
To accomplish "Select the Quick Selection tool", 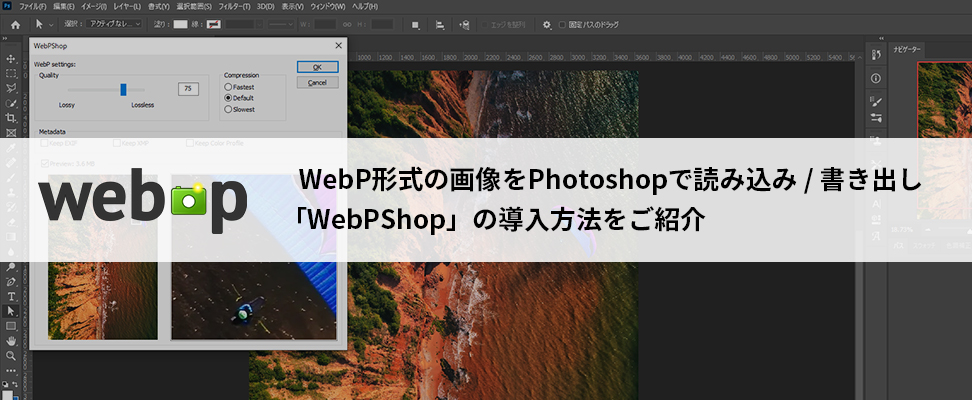I will pos(11,103).
